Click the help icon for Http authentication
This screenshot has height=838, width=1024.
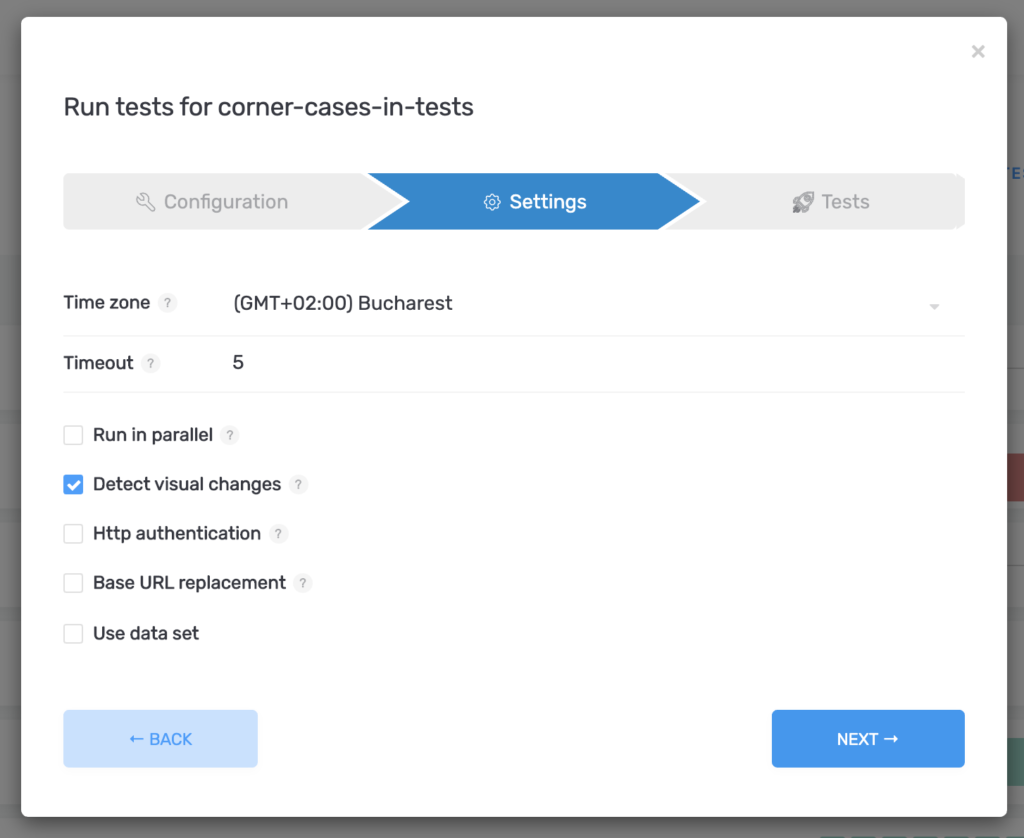(279, 533)
